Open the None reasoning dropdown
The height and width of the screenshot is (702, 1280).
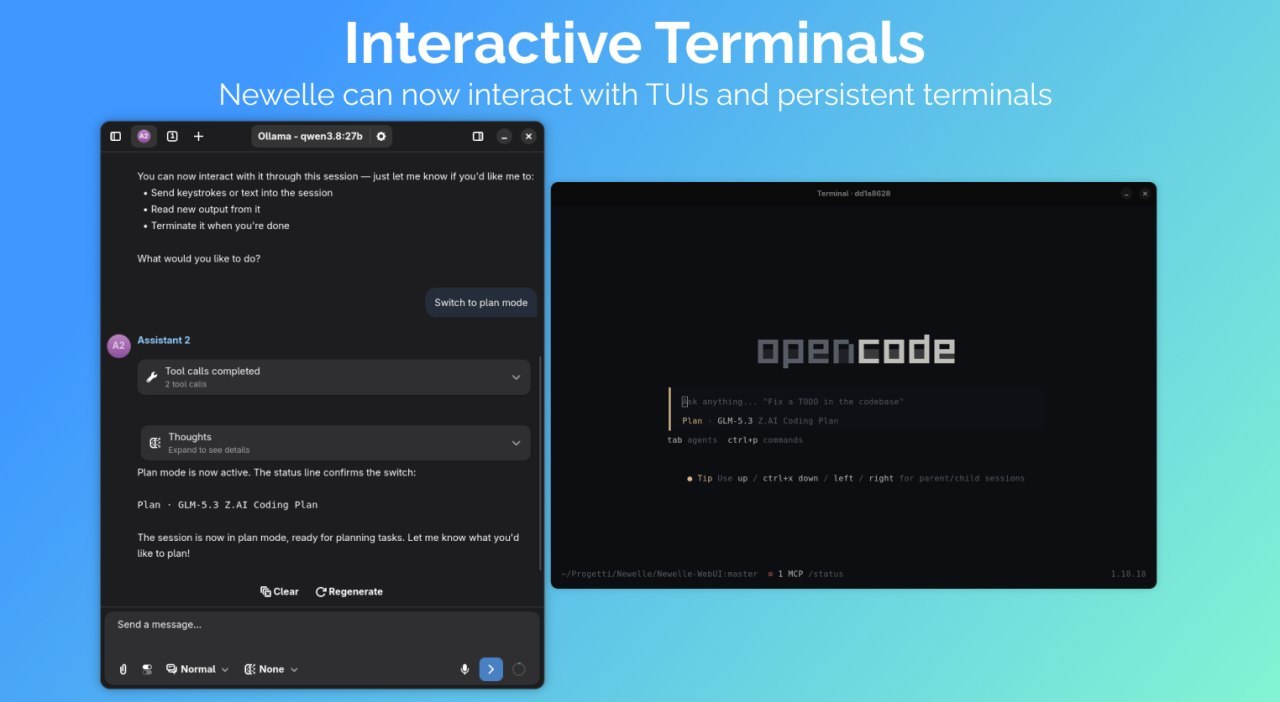(271, 669)
